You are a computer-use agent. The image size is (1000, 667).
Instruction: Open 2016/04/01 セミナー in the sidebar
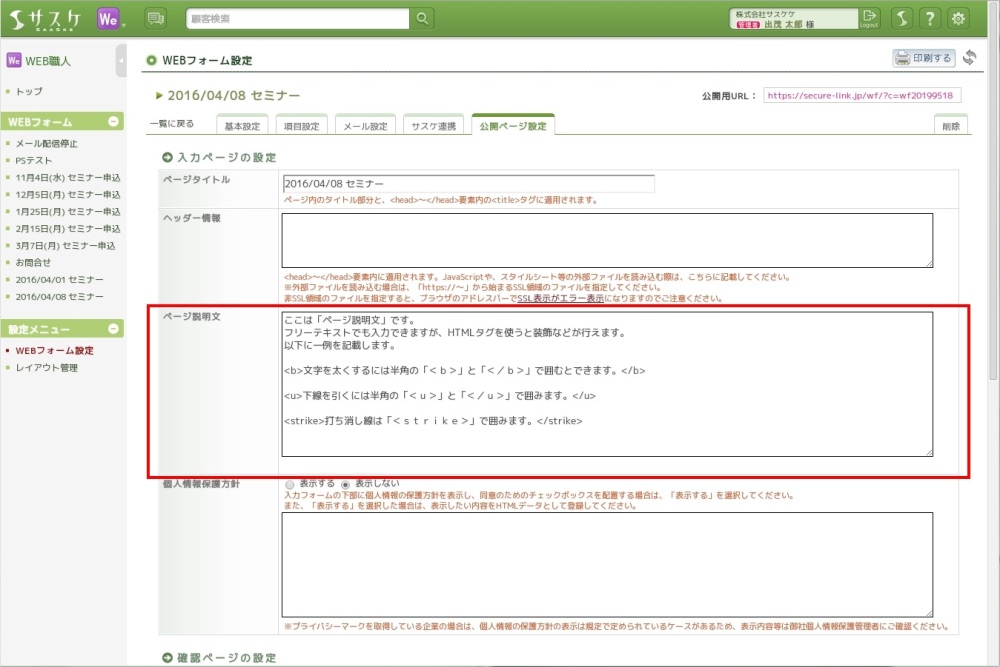[x=59, y=279]
